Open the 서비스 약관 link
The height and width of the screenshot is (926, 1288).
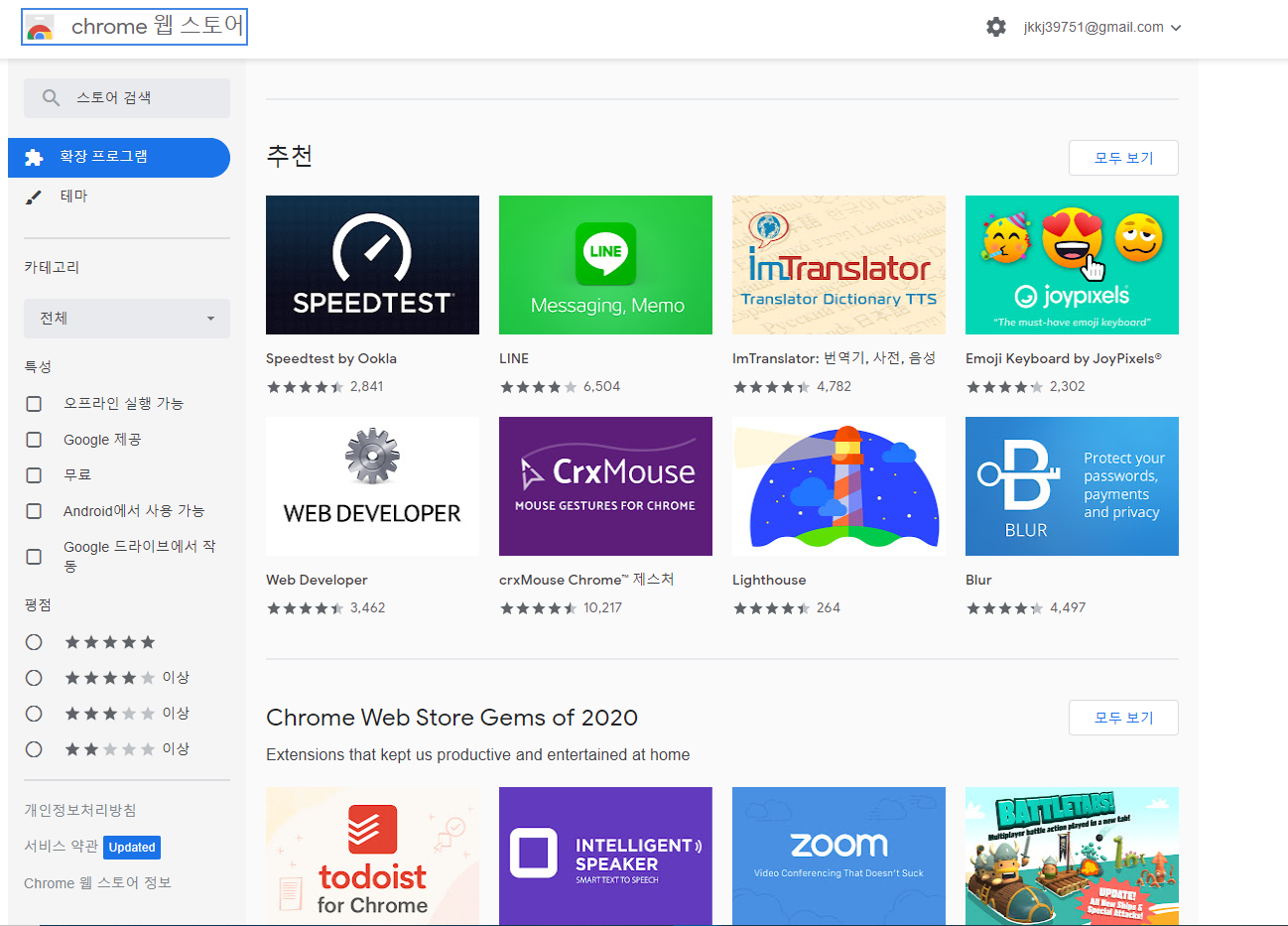(x=61, y=847)
